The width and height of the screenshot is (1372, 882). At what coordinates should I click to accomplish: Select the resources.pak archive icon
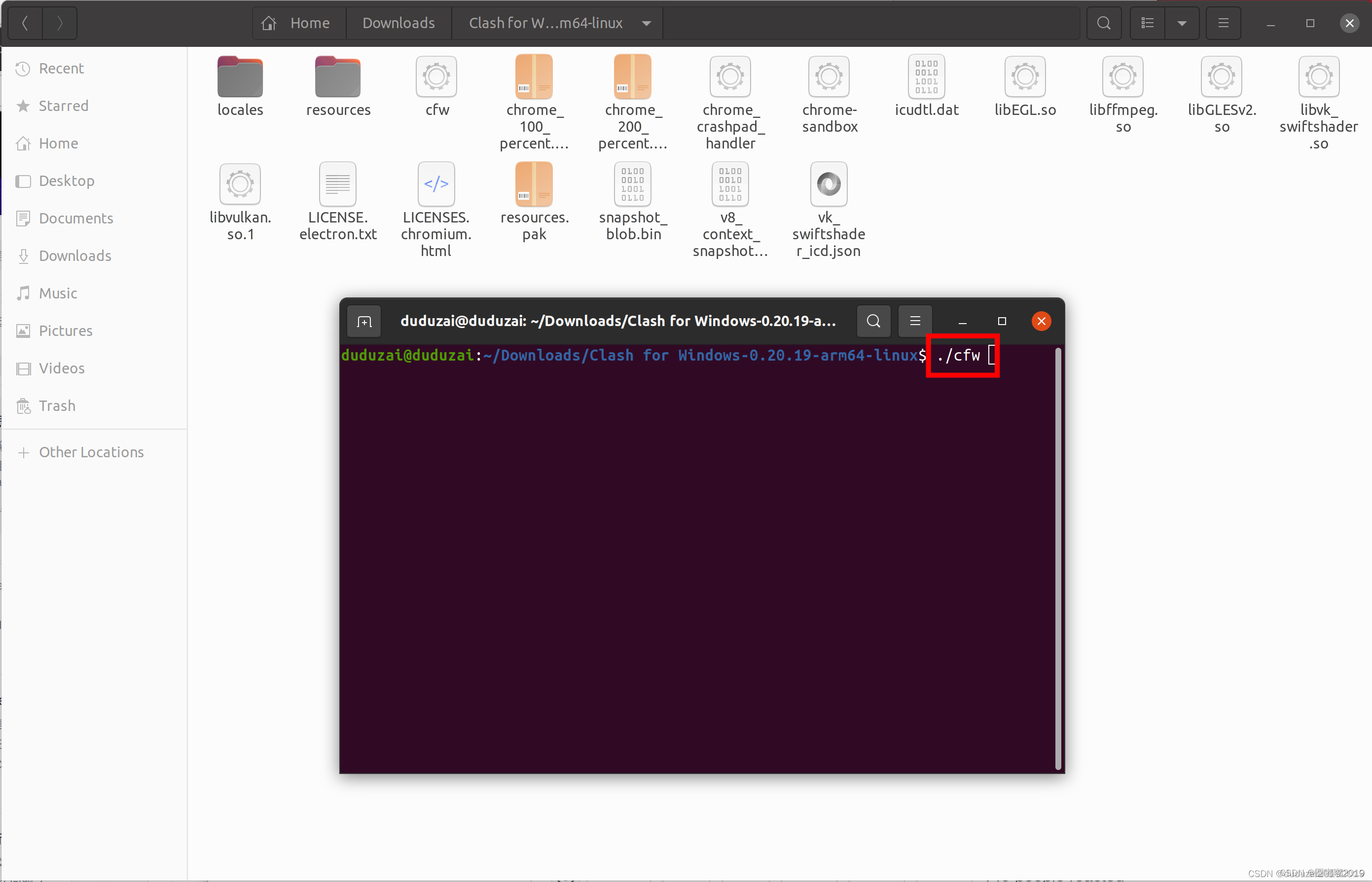[x=534, y=184]
